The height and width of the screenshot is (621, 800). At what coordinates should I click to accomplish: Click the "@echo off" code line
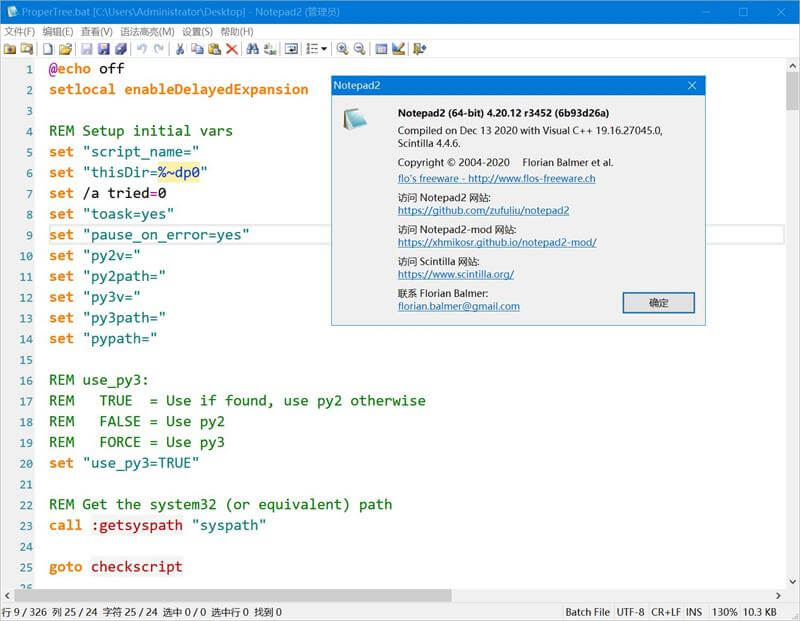86,69
